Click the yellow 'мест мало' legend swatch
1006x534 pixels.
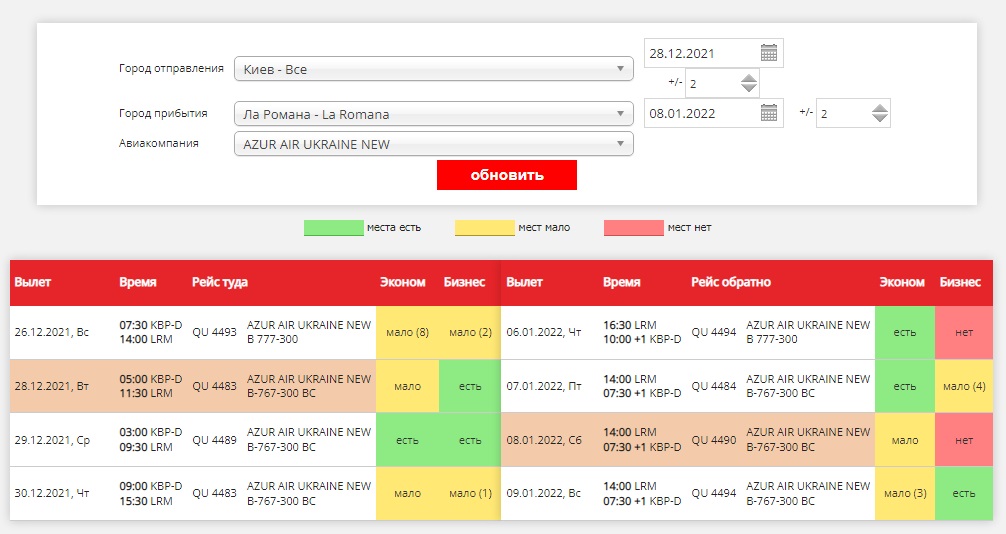click(484, 228)
